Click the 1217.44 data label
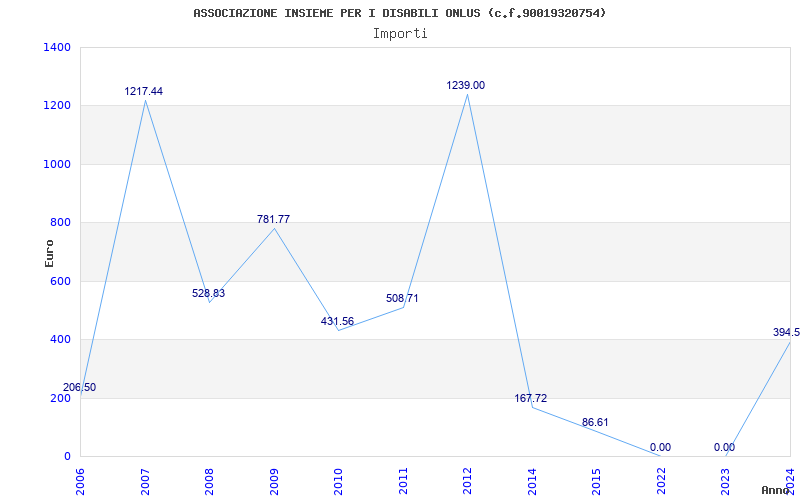Viewport: 800px width, 500px height. pyautogui.click(x=144, y=91)
